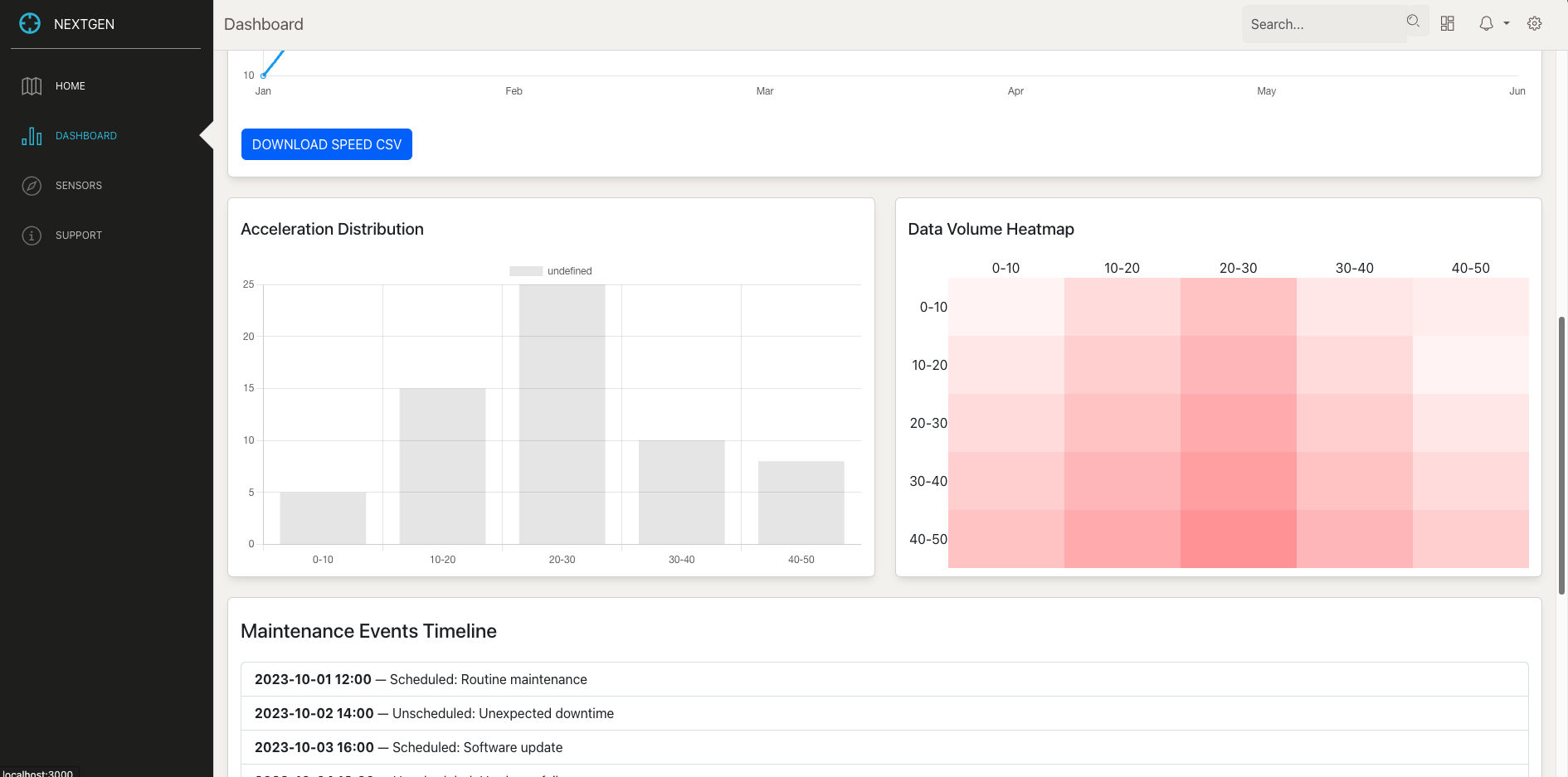Screen dimensions: 1568x777
Task: Open the grid layout icon in header
Action: (x=1448, y=24)
